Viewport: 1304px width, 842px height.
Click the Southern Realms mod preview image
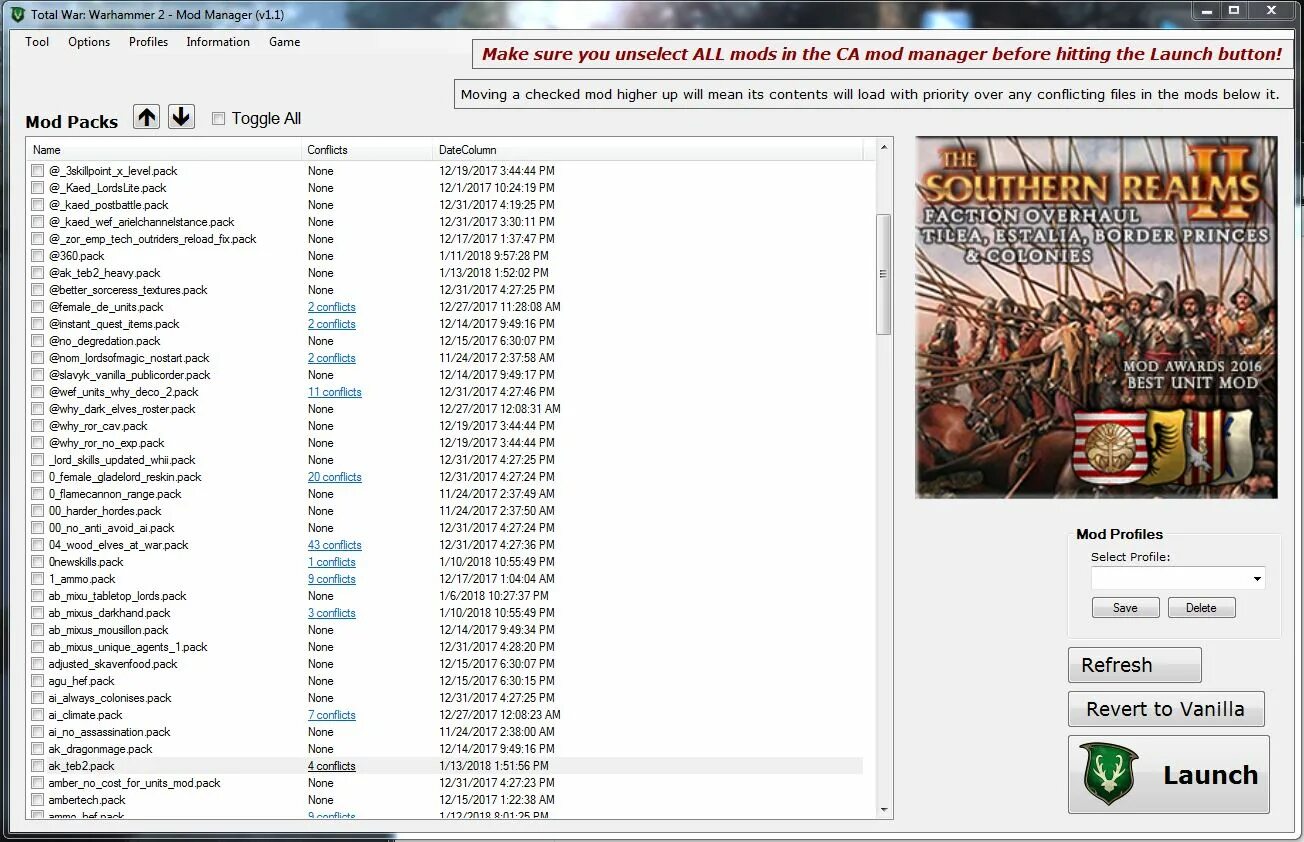[1096, 317]
